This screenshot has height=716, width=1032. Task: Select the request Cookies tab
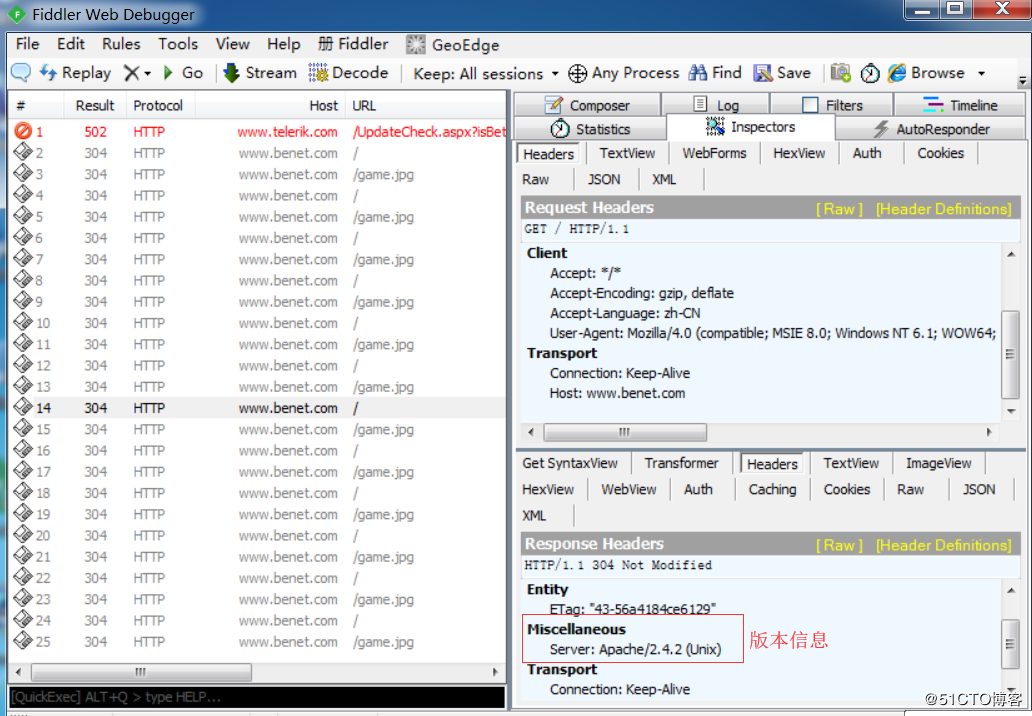coord(941,153)
